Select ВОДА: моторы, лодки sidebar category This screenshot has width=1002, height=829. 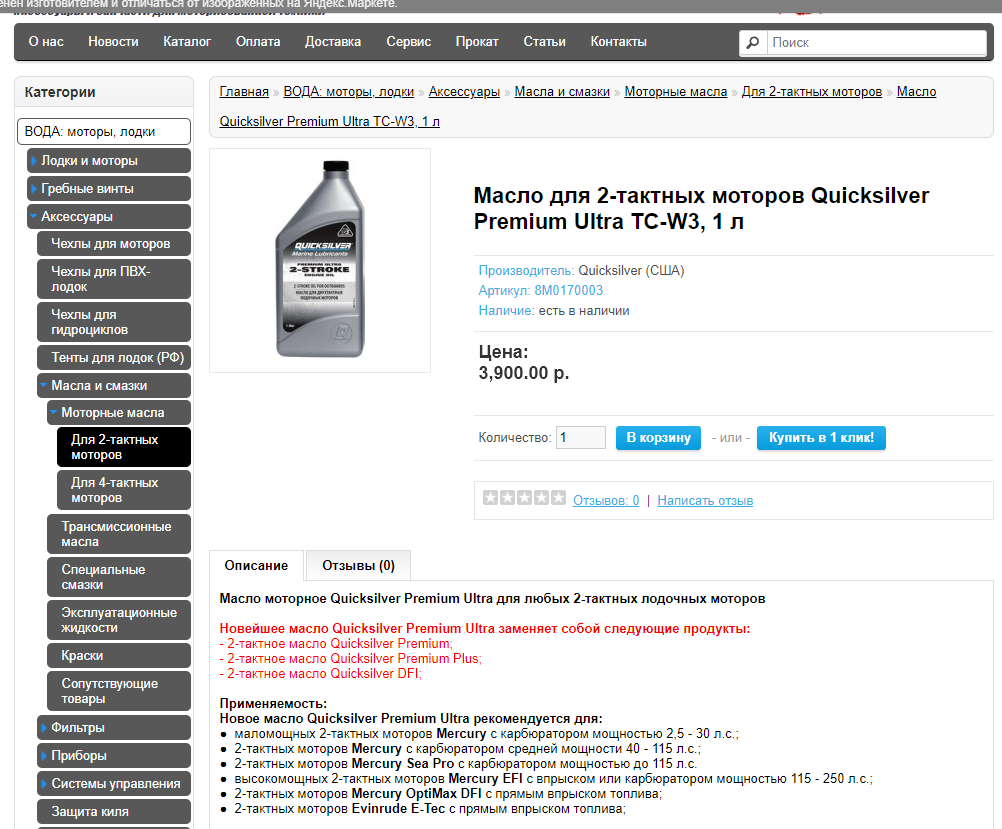pyautogui.click(x=104, y=132)
